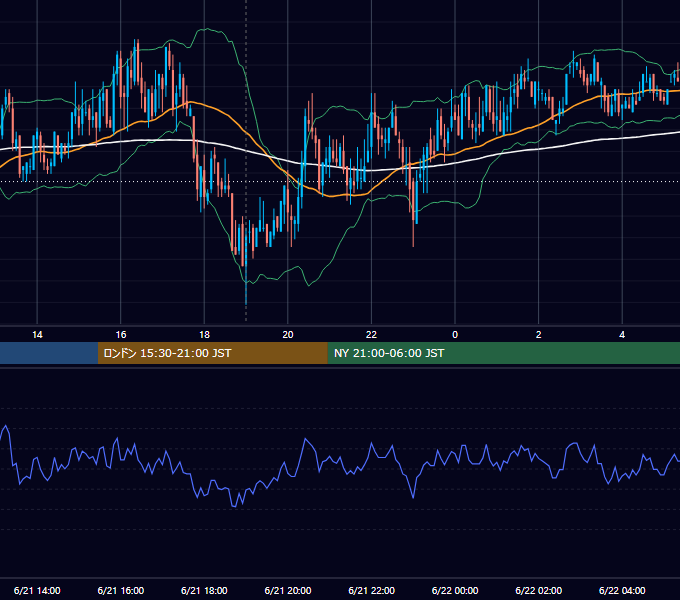Click the 6/21 20:00 date label
The image size is (680, 600).
[x=288, y=590]
